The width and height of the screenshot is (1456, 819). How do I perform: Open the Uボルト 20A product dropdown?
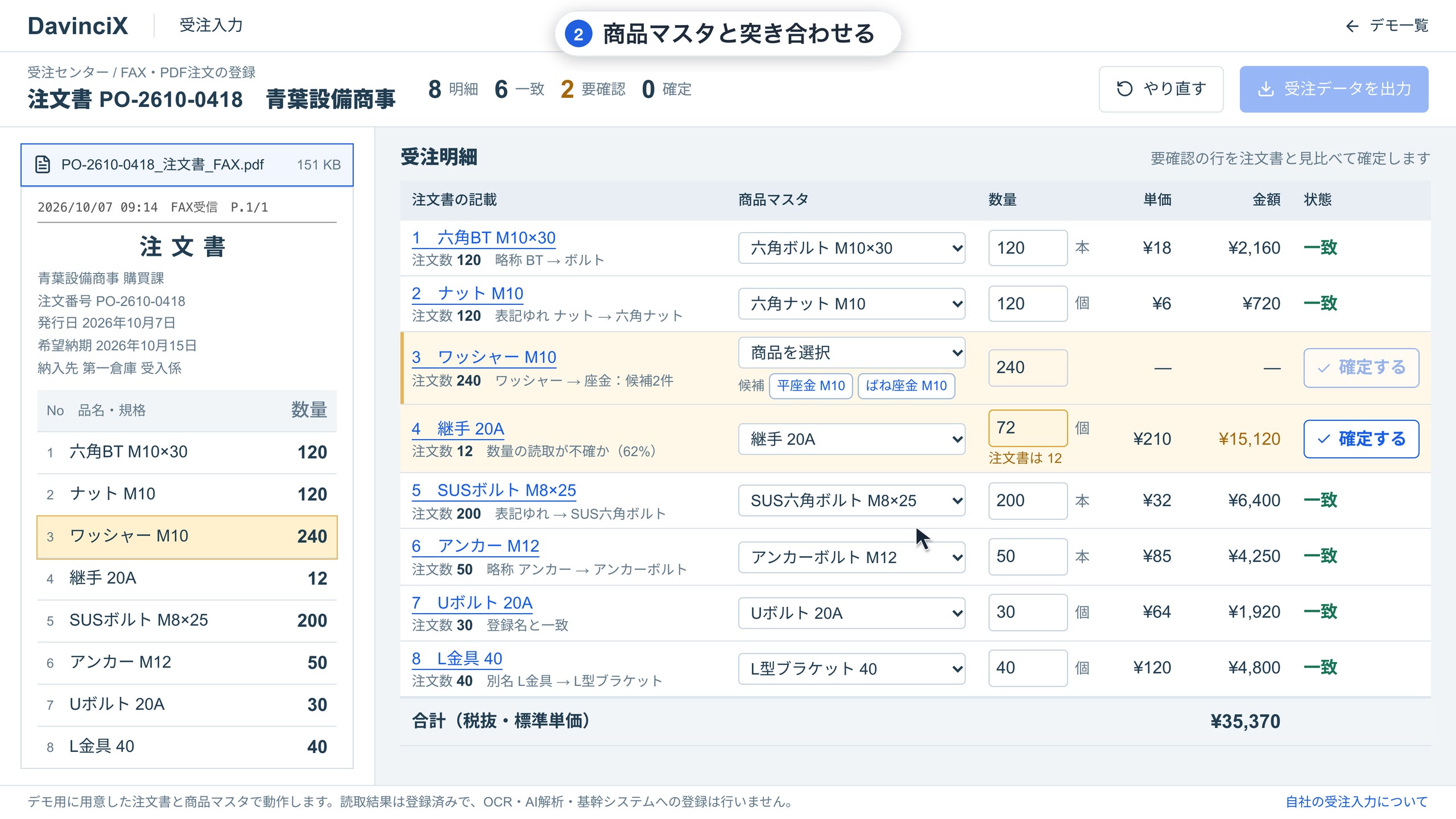pos(851,613)
